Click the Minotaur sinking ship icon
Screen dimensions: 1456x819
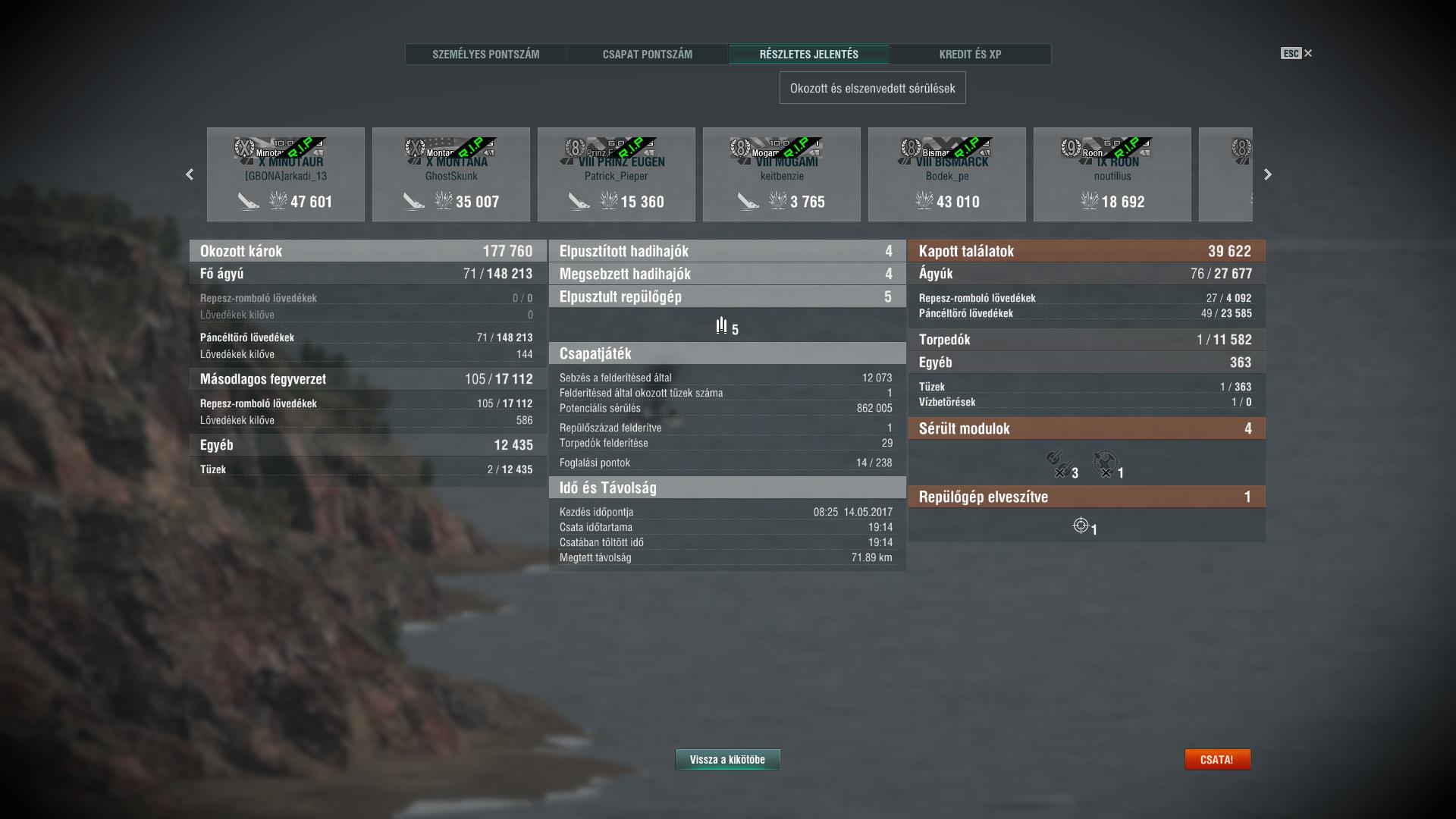tap(249, 201)
